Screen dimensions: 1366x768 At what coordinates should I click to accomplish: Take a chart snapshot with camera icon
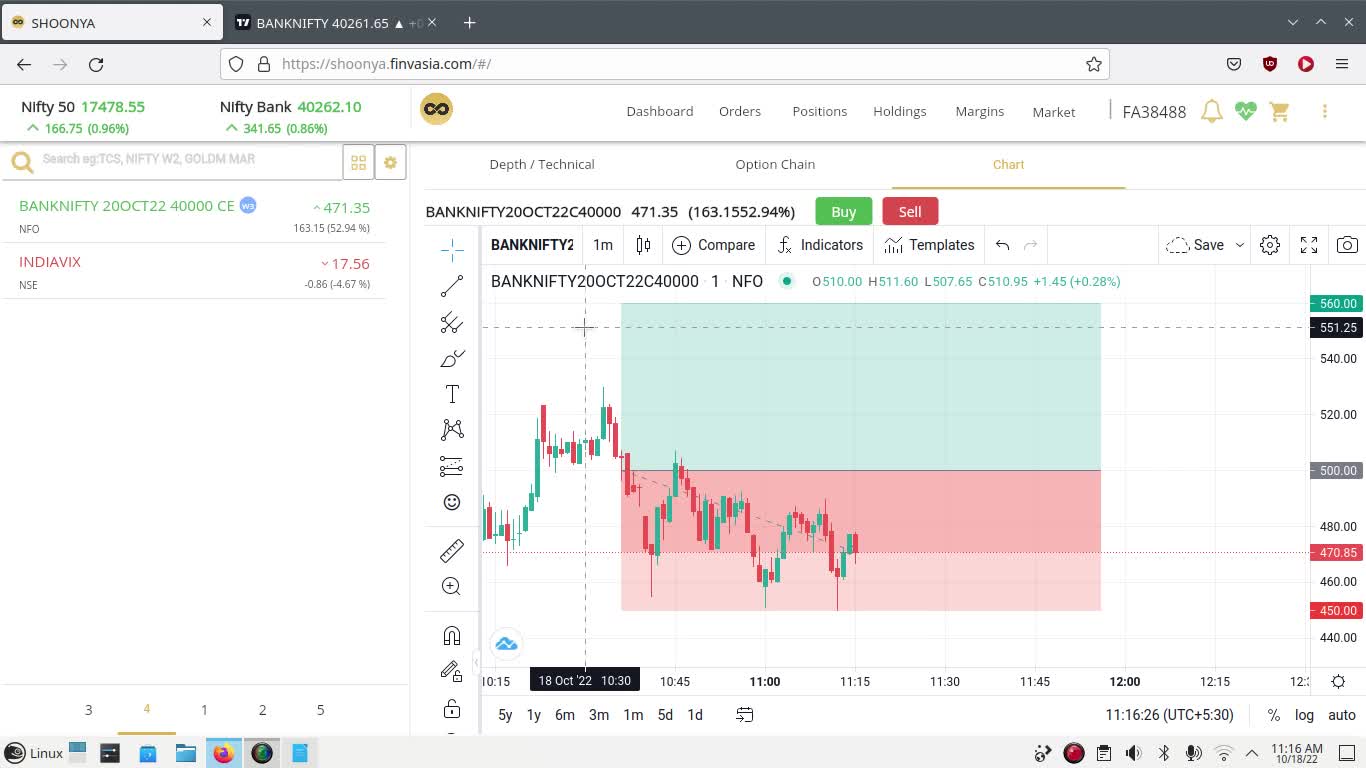(1348, 245)
